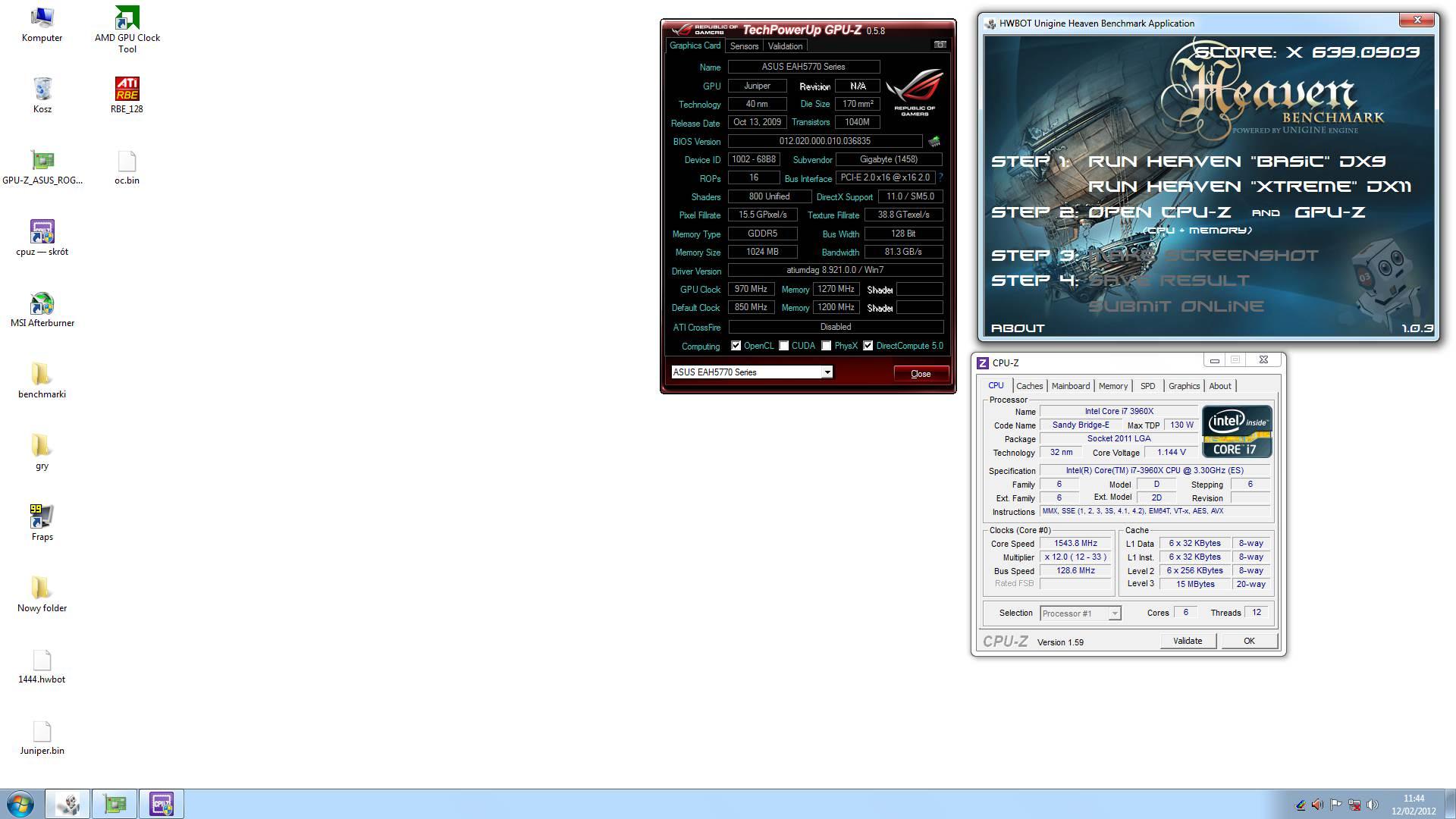Select the Juniper.bin file icon
Screen dimensions: 1456x819
[42, 738]
